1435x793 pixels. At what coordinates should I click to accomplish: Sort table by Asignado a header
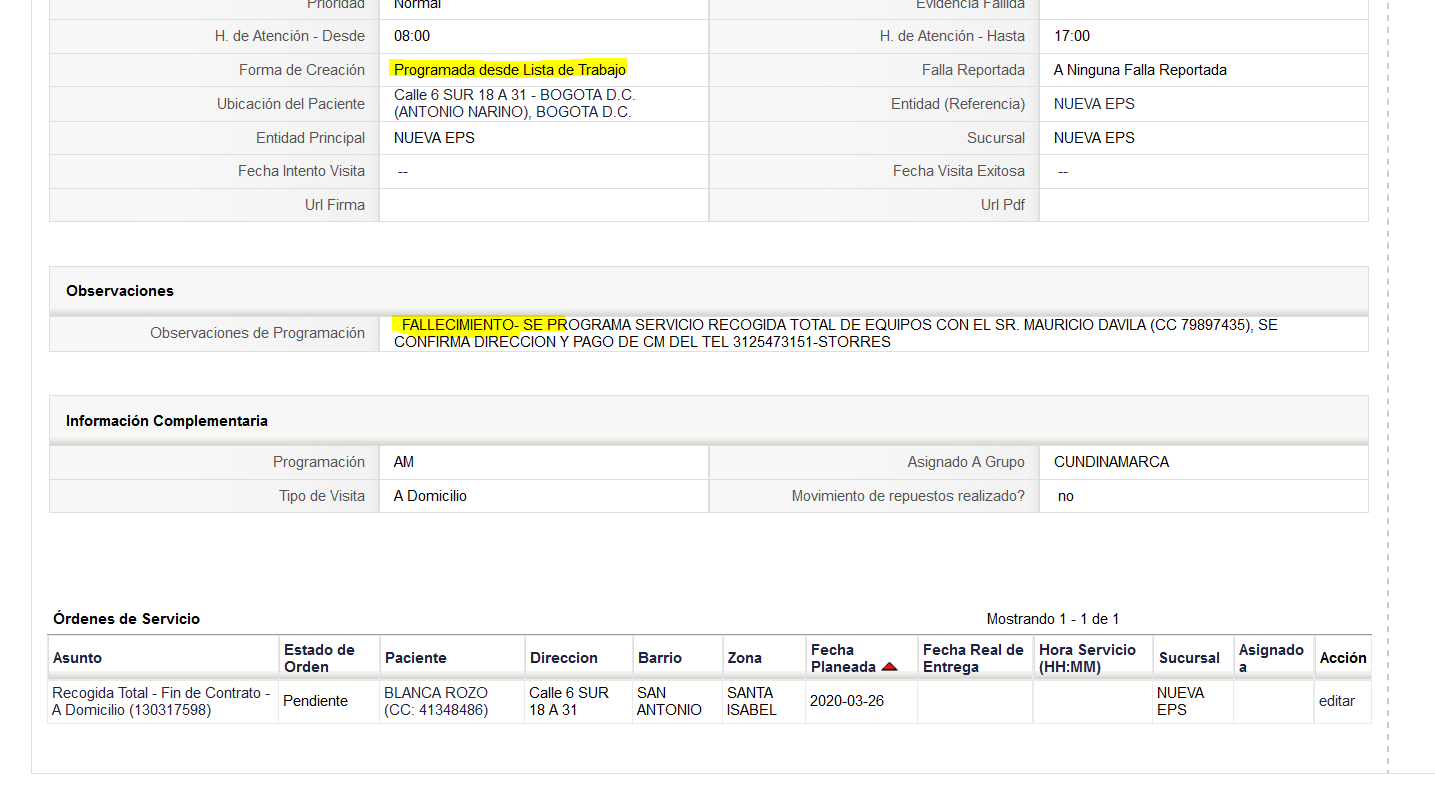1271,658
